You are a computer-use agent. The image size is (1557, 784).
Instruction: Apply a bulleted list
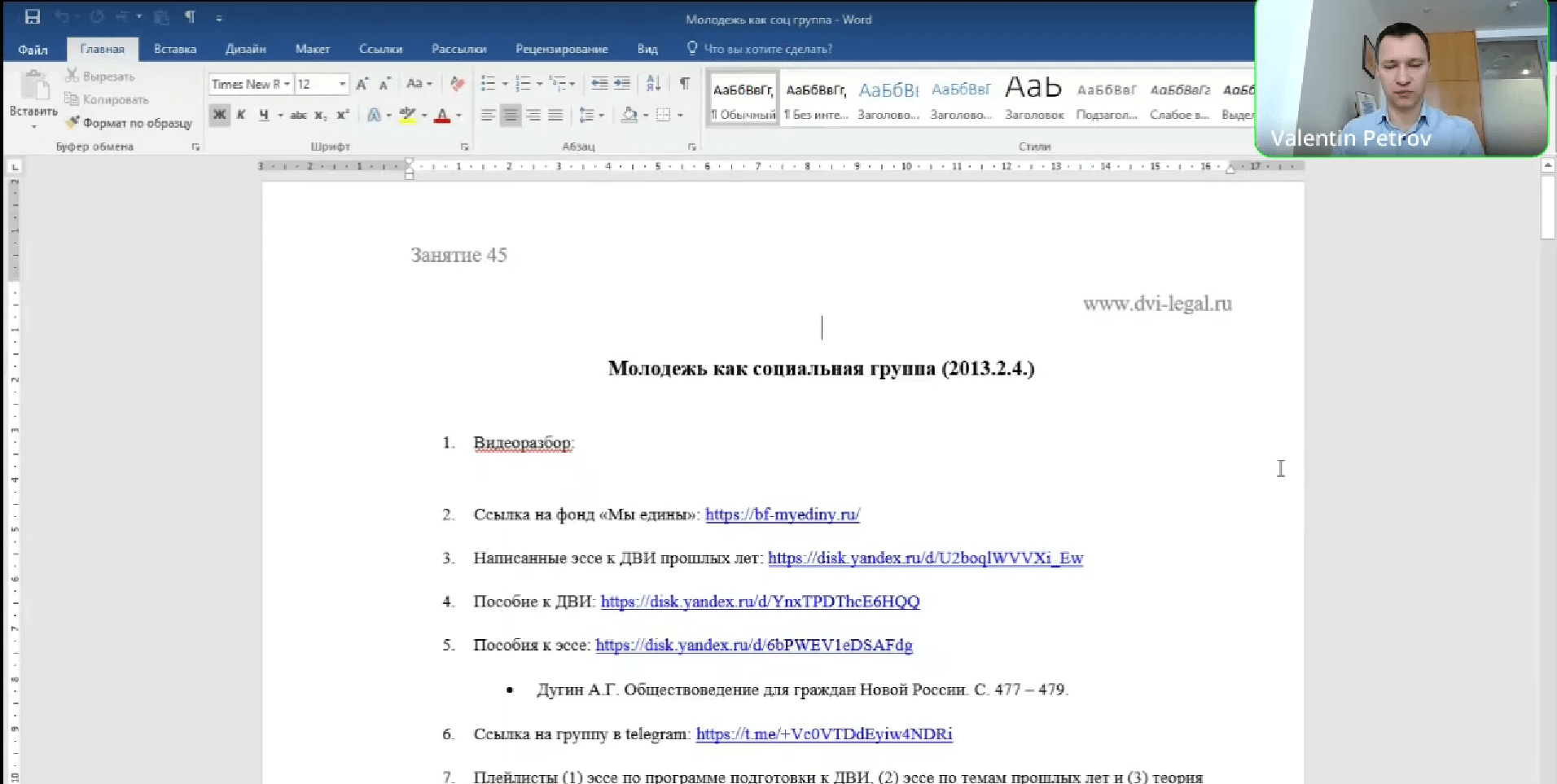pos(488,83)
